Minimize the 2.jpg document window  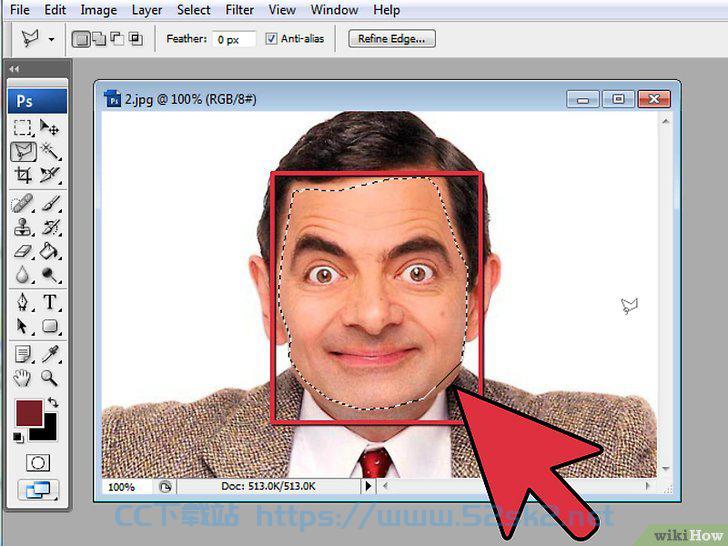[583, 99]
